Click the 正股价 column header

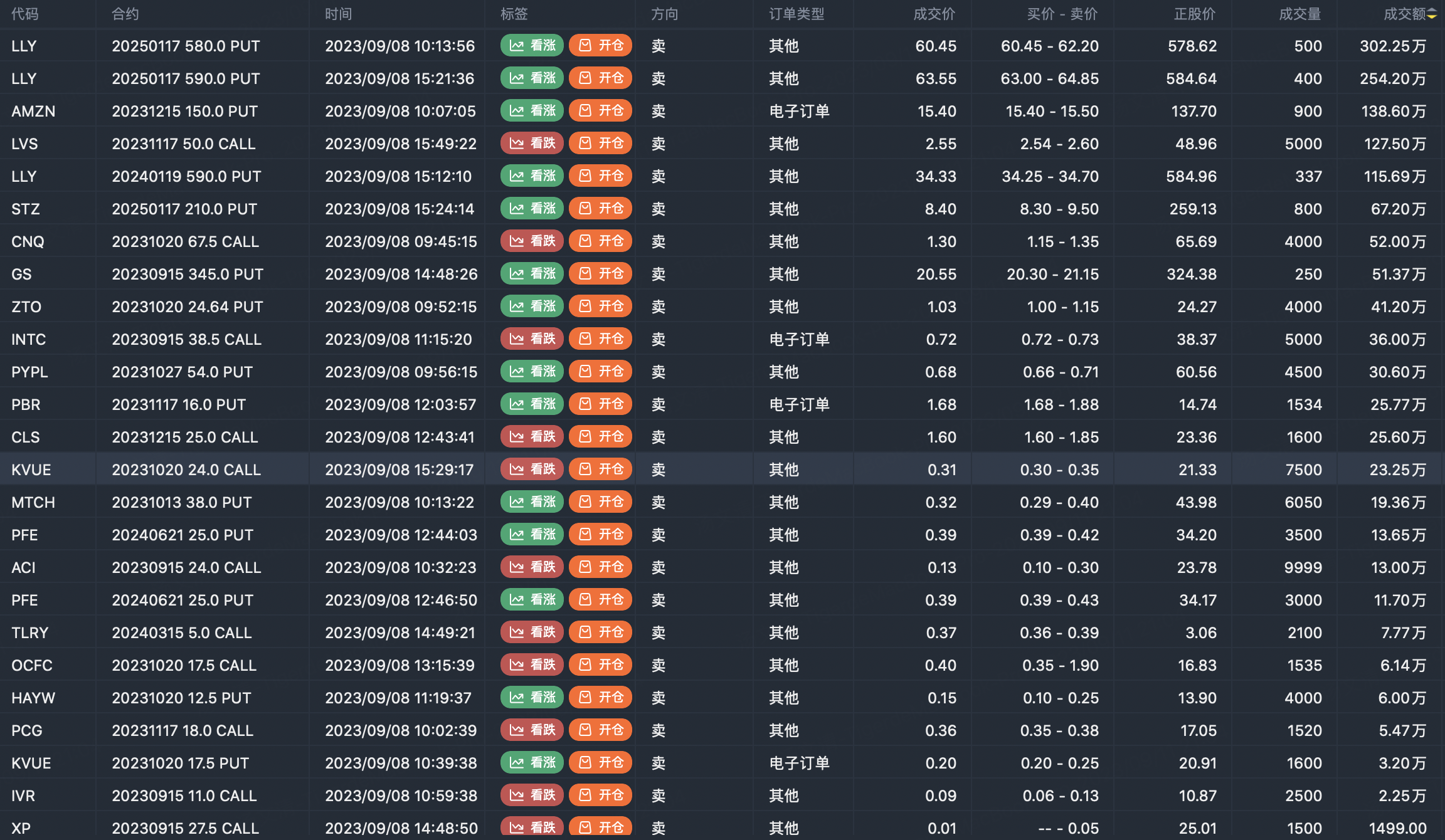pyautogui.click(x=1194, y=14)
